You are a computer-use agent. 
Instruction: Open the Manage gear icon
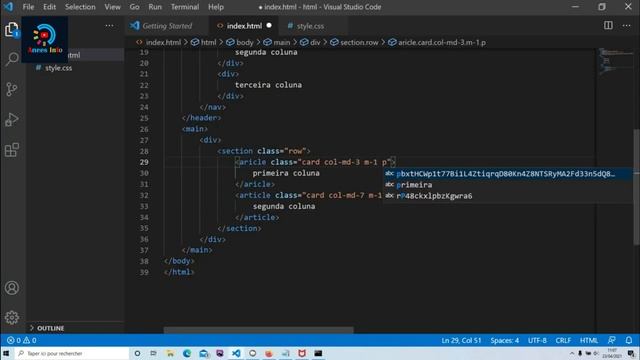click(12, 317)
